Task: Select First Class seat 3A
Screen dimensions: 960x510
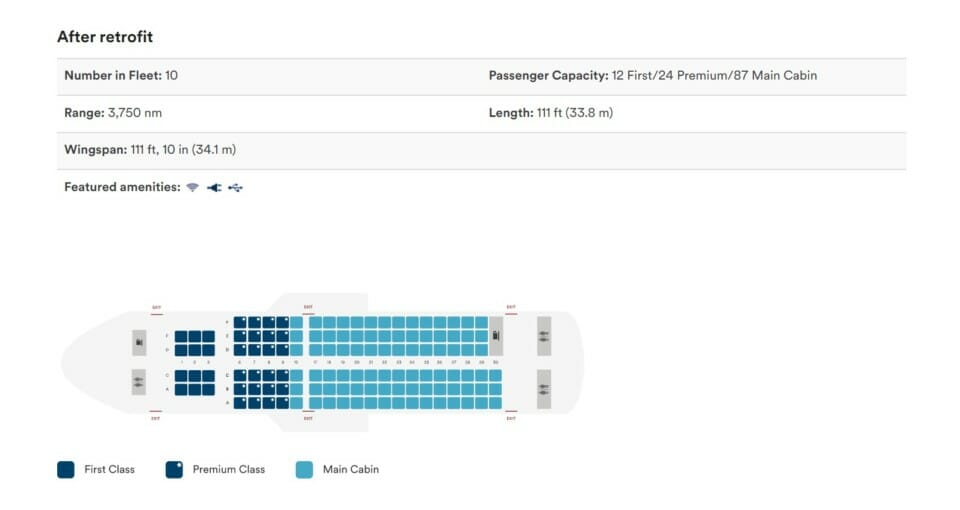Action: 208,389
